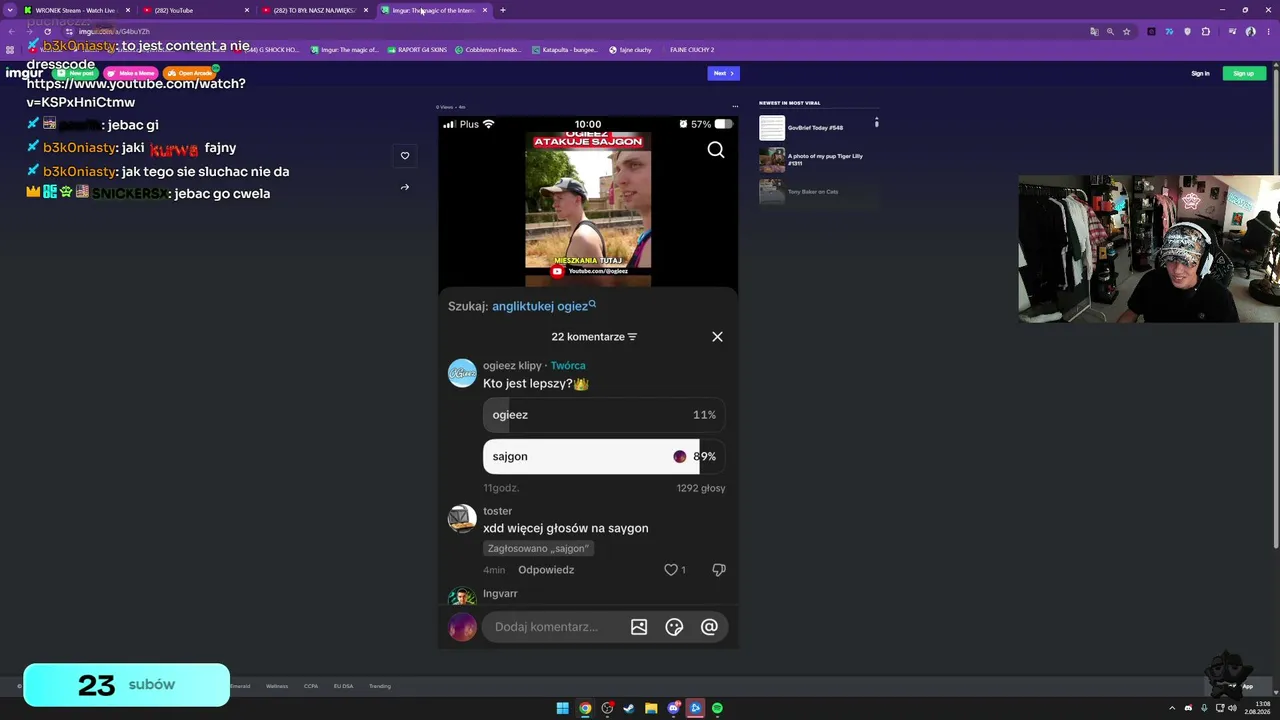This screenshot has width=1280, height=720.
Task: Switch to the '(282) YouTube' tab
Action: point(196,10)
